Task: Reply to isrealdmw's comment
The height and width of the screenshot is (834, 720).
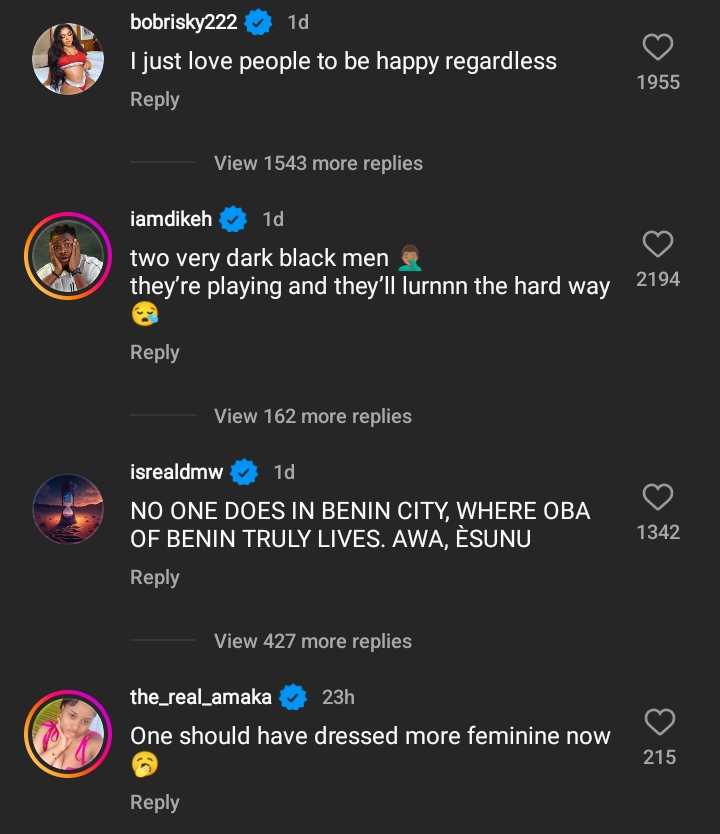Action: coord(154,578)
